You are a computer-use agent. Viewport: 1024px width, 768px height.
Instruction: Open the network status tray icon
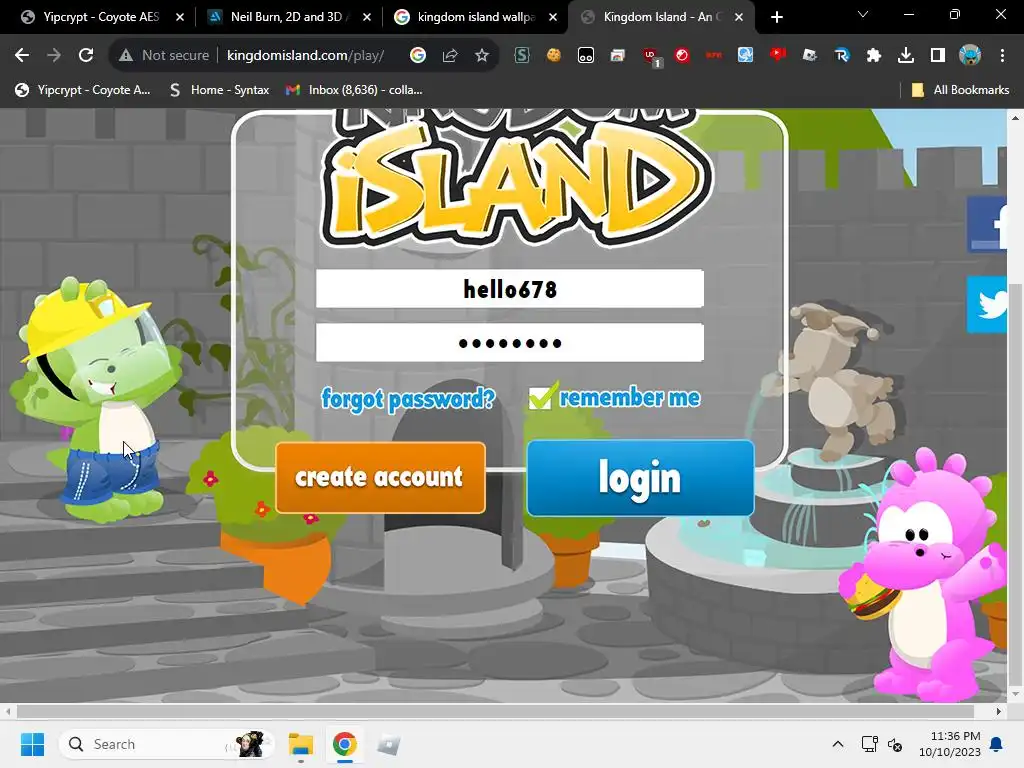[x=869, y=744]
